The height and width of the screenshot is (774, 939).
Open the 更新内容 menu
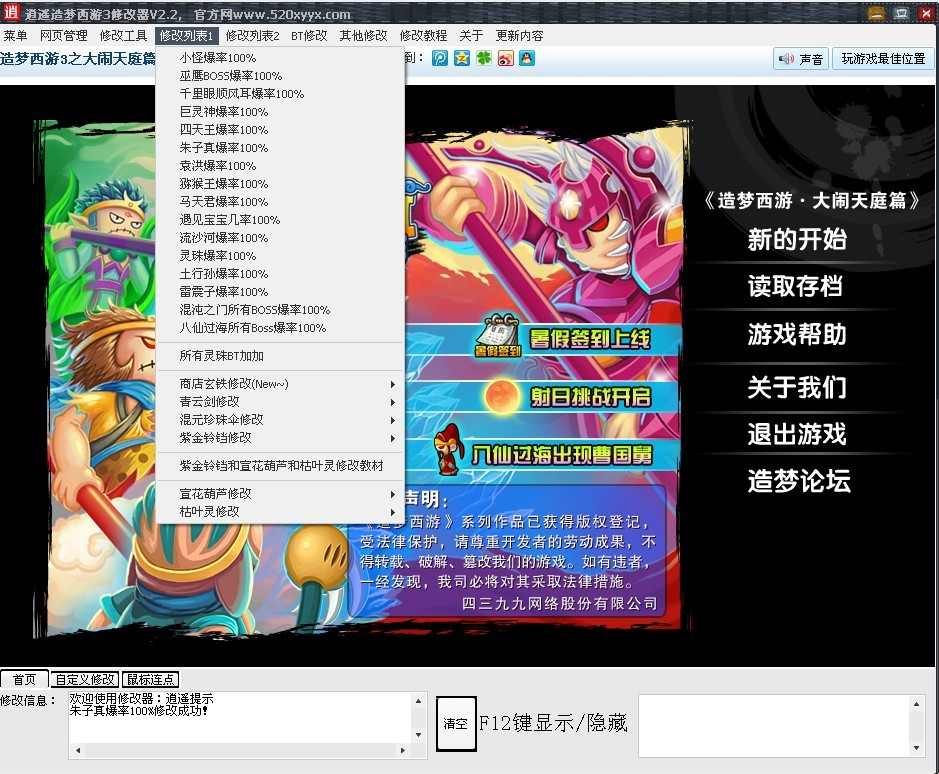[519, 36]
